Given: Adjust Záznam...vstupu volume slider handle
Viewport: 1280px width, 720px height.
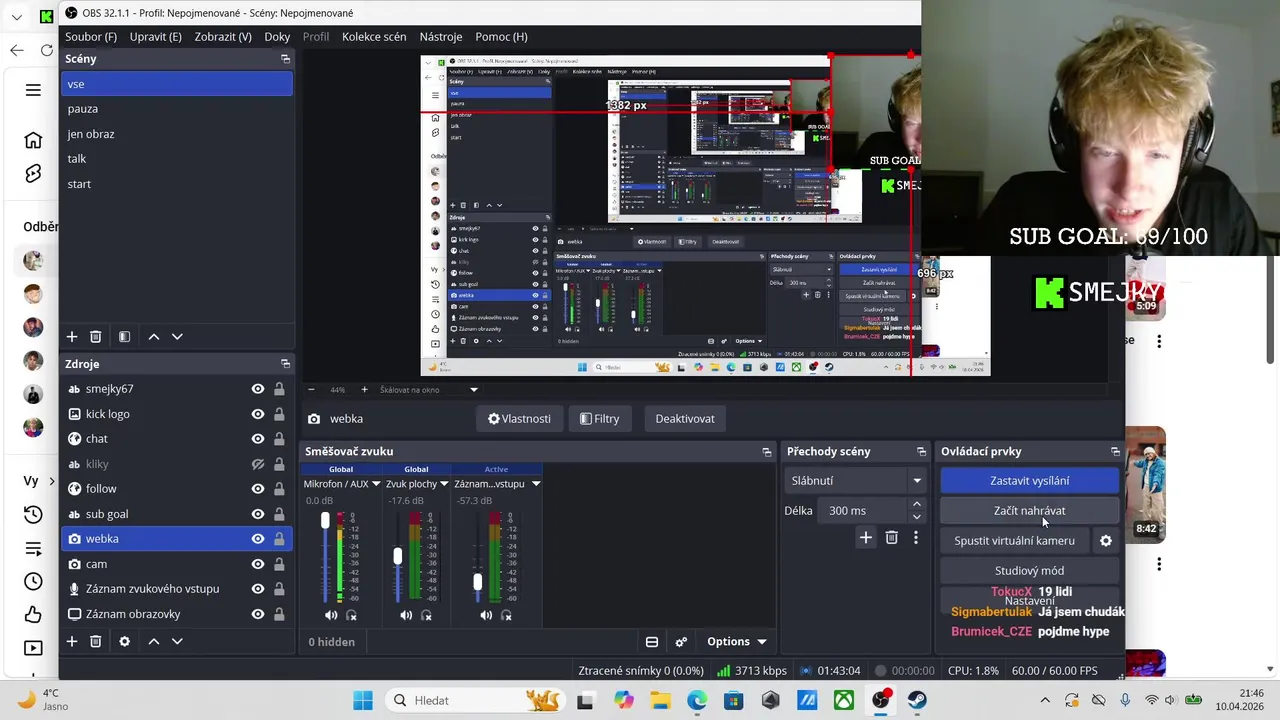Looking at the screenshot, I should [x=477, y=582].
